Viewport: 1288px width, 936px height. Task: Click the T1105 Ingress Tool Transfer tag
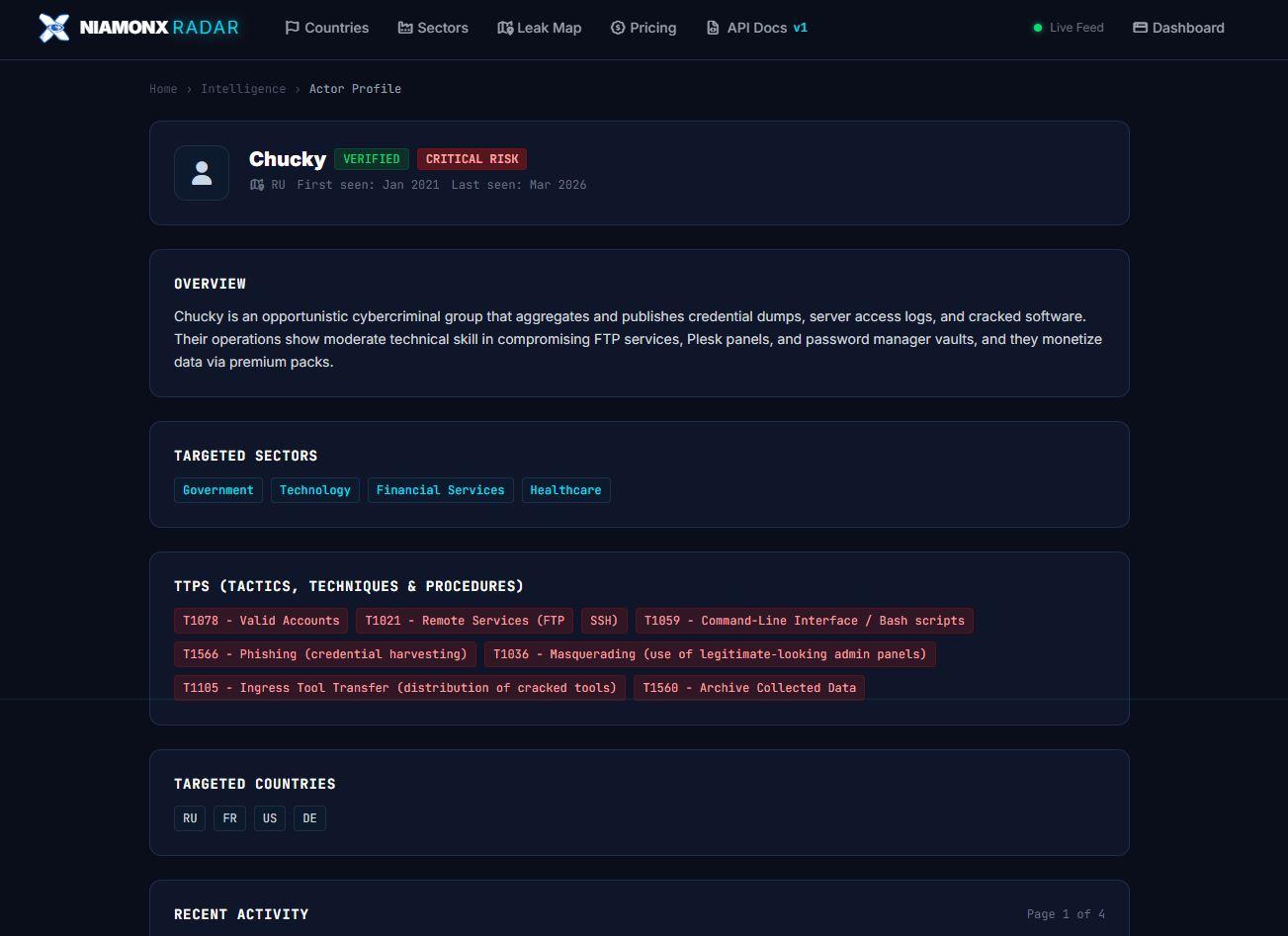click(399, 688)
